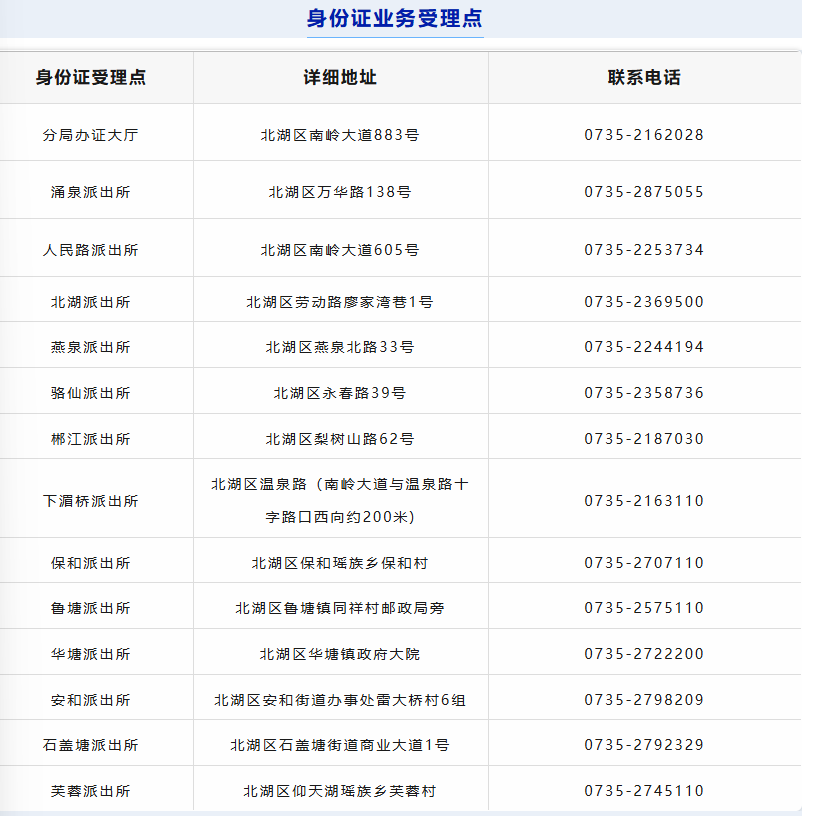Click address 北湖区鲁塘镇同祥村邮政局旁
The height and width of the screenshot is (816, 813).
click(339, 607)
